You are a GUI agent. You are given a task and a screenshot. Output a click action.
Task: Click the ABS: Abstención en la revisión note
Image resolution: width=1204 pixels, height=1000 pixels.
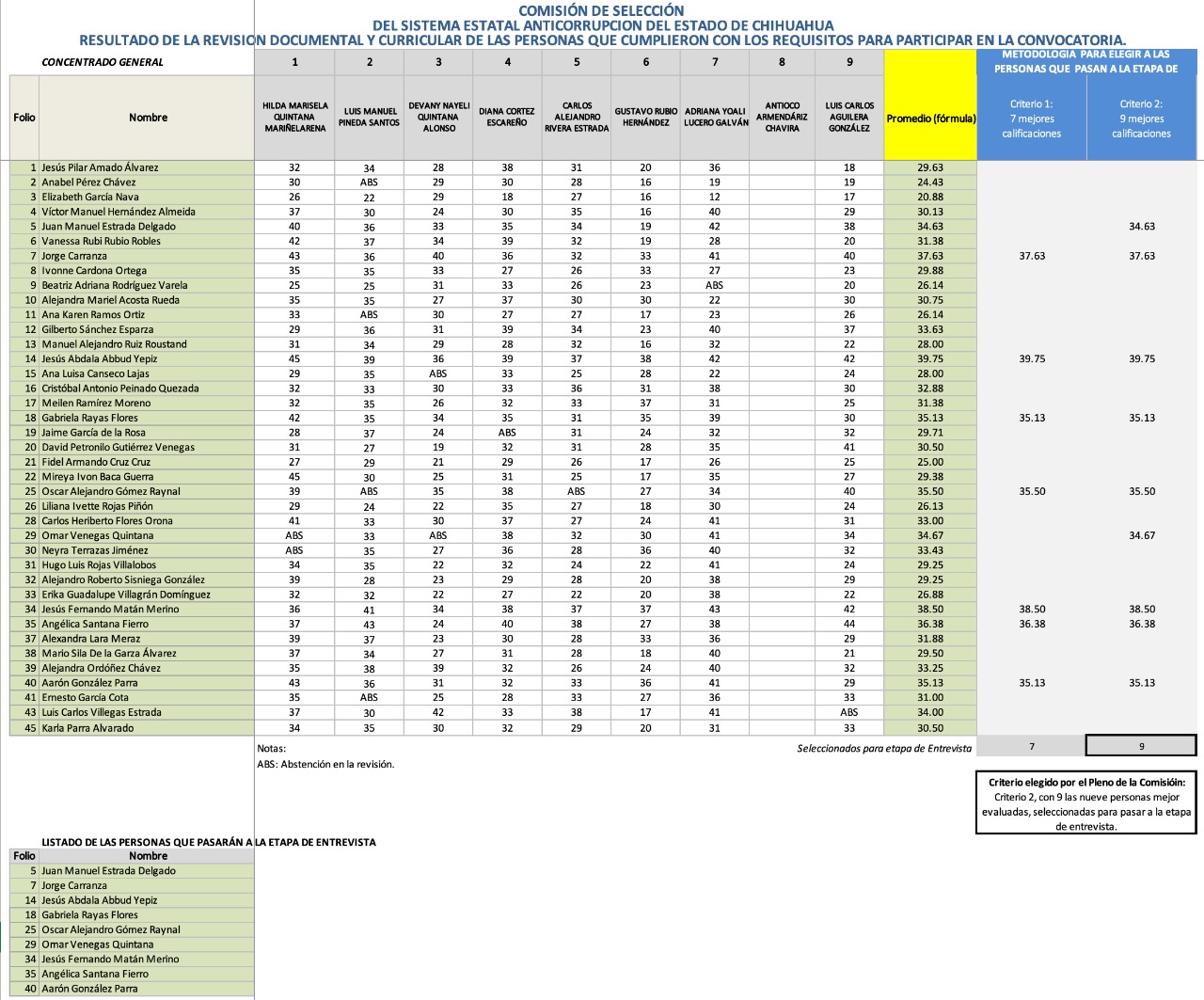pos(325,764)
